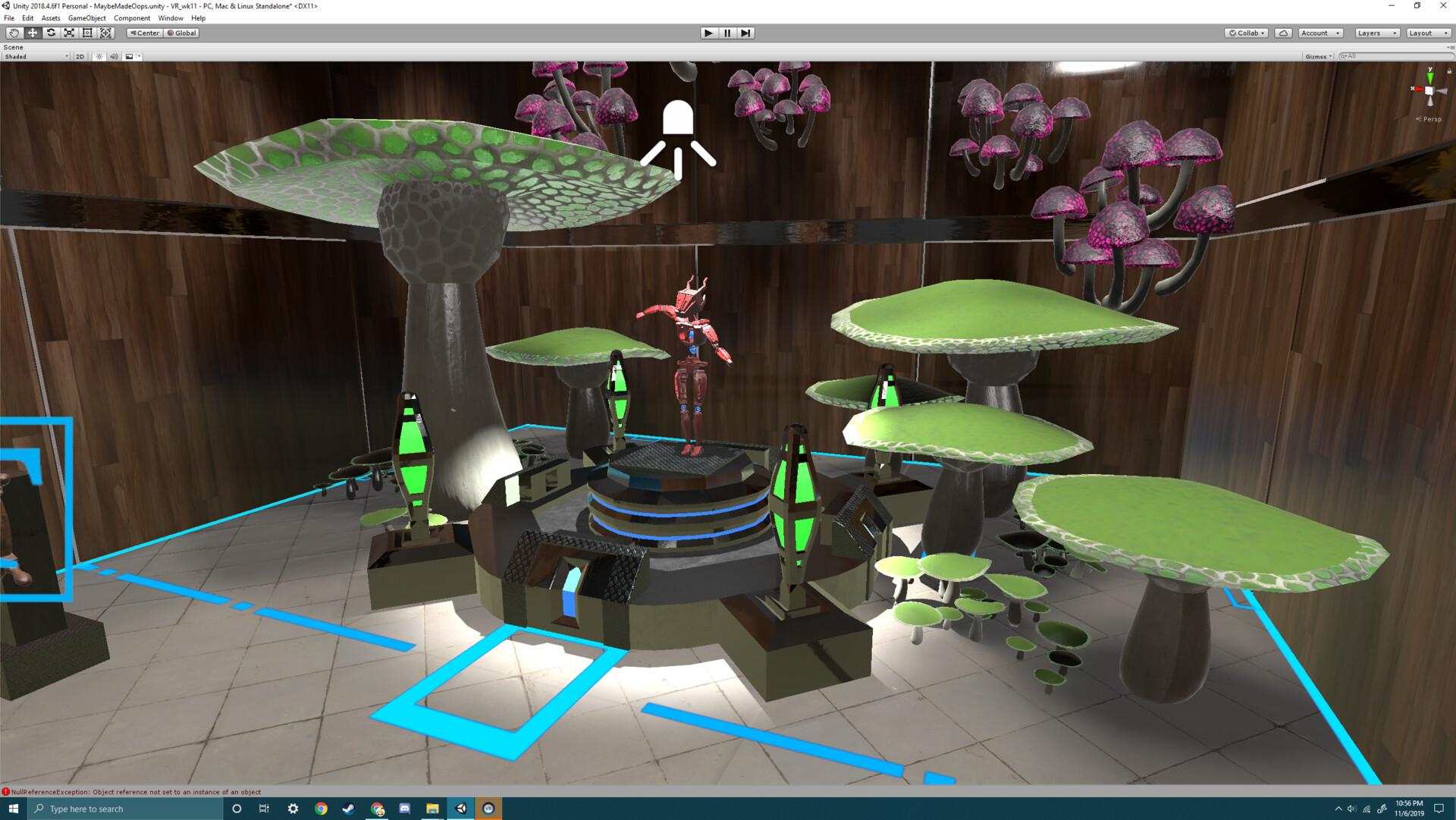Select the Rect Transform tool

click(87, 33)
